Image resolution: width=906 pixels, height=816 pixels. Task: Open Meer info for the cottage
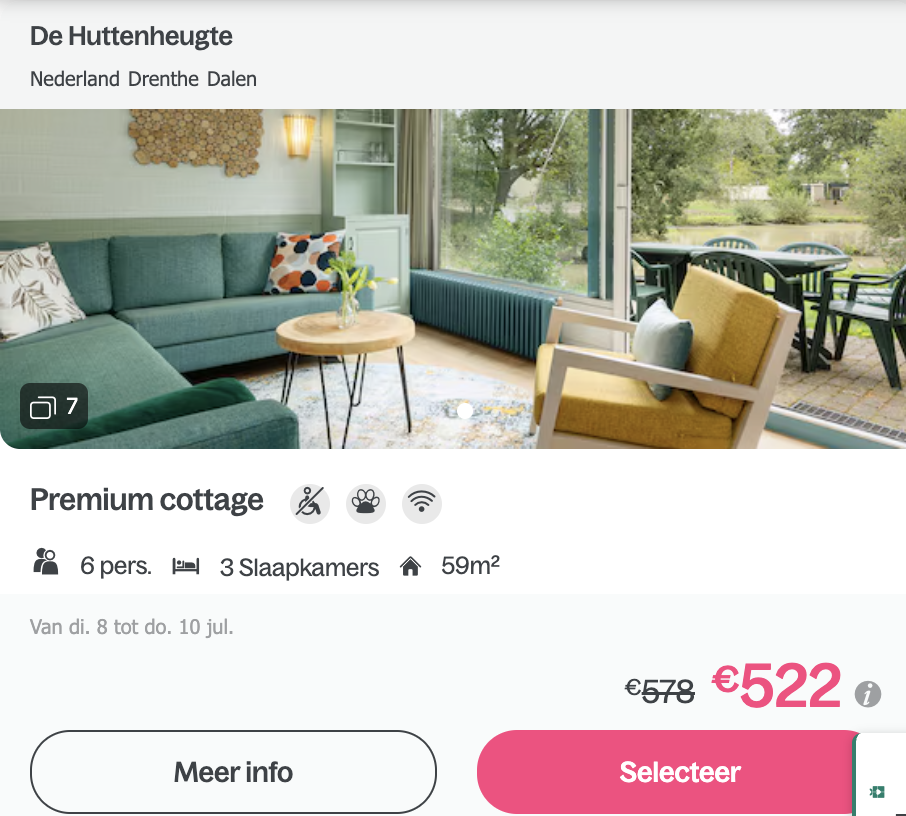[x=233, y=772]
